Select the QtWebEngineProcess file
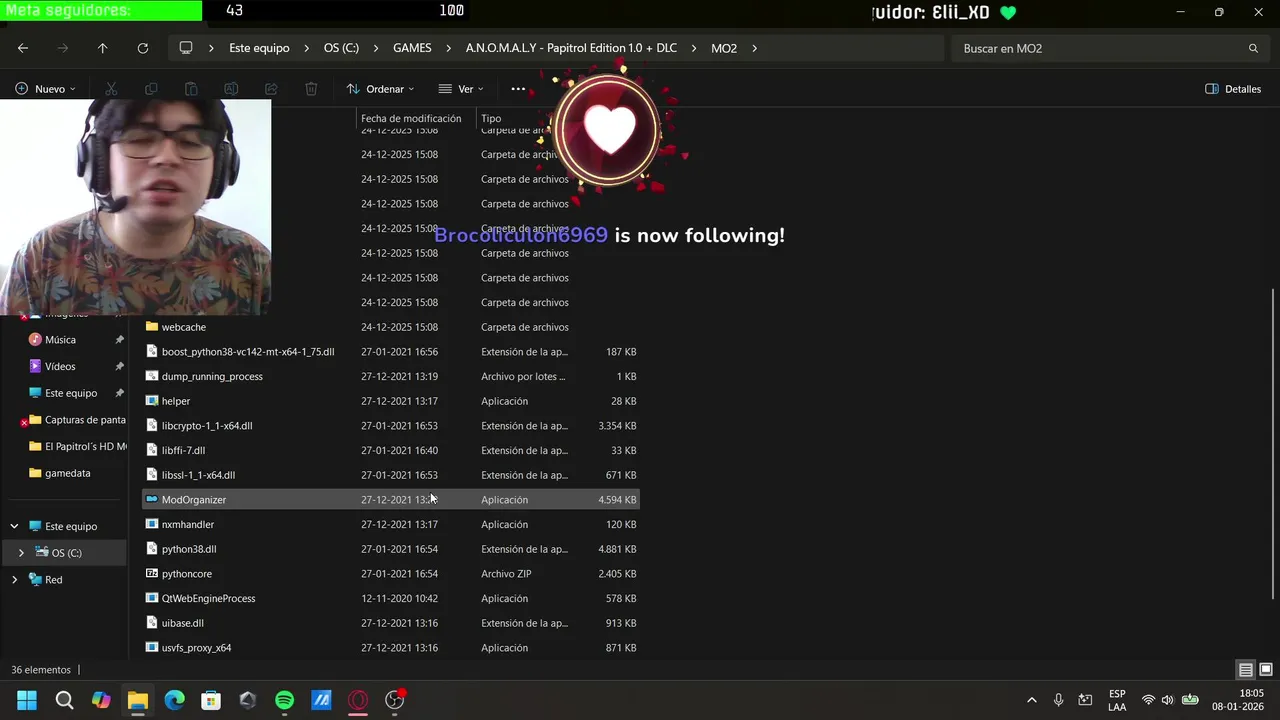The width and height of the screenshot is (1280, 720). [x=390, y=598]
